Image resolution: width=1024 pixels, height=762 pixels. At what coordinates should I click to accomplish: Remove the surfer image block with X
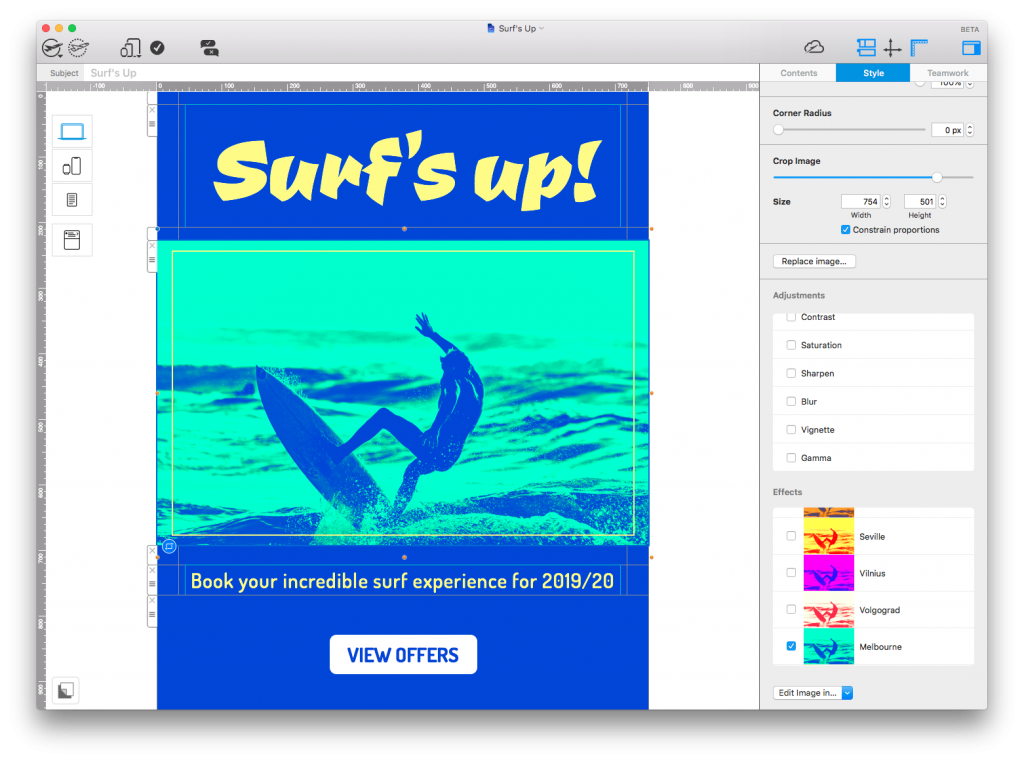(x=152, y=246)
